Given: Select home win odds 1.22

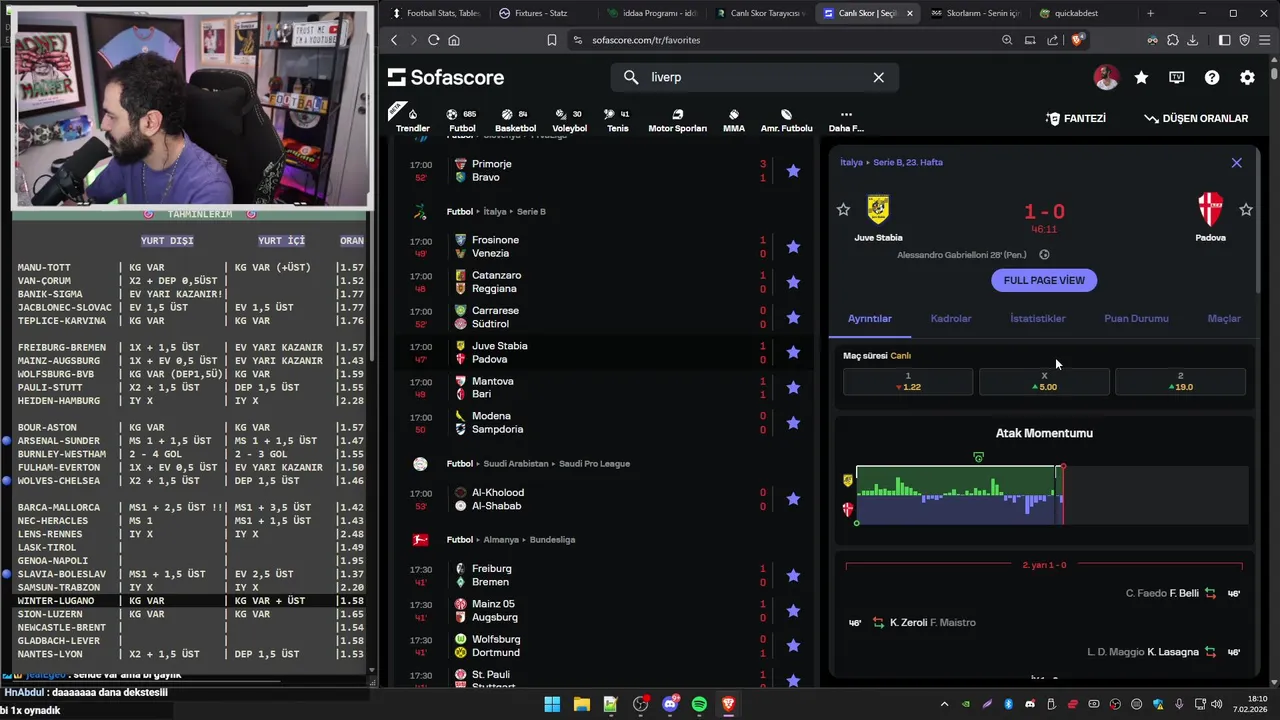Looking at the screenshot, I should click(x=908, y=382).
